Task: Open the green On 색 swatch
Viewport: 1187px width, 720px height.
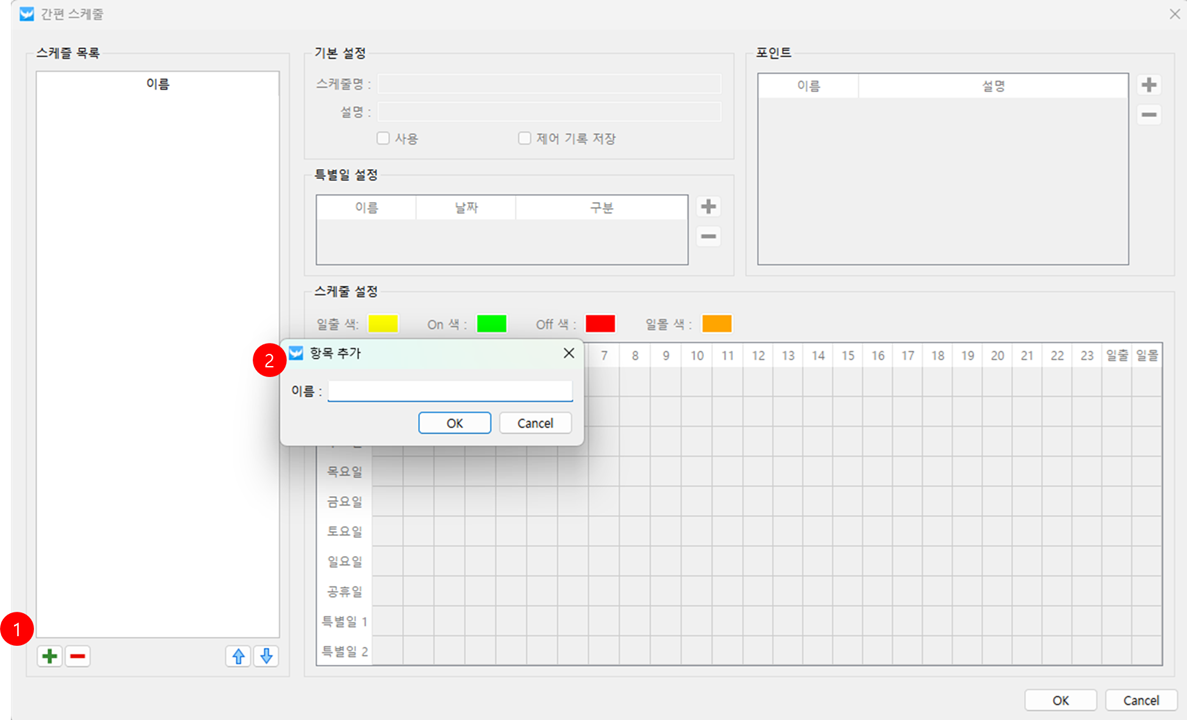Action: point(491,324)
